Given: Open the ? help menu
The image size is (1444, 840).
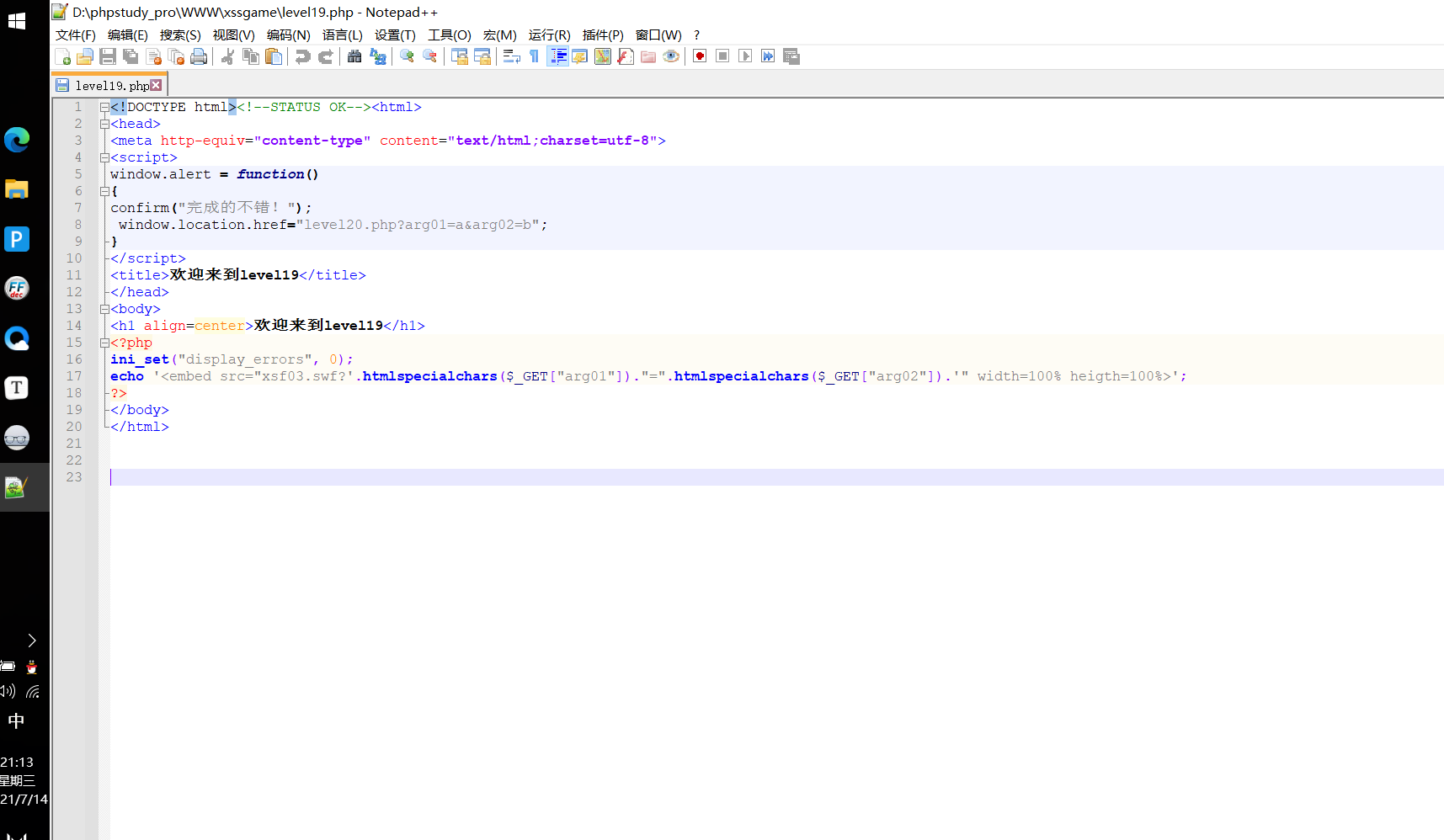Looking at the screenshot, I should click(x=696, y=35).
